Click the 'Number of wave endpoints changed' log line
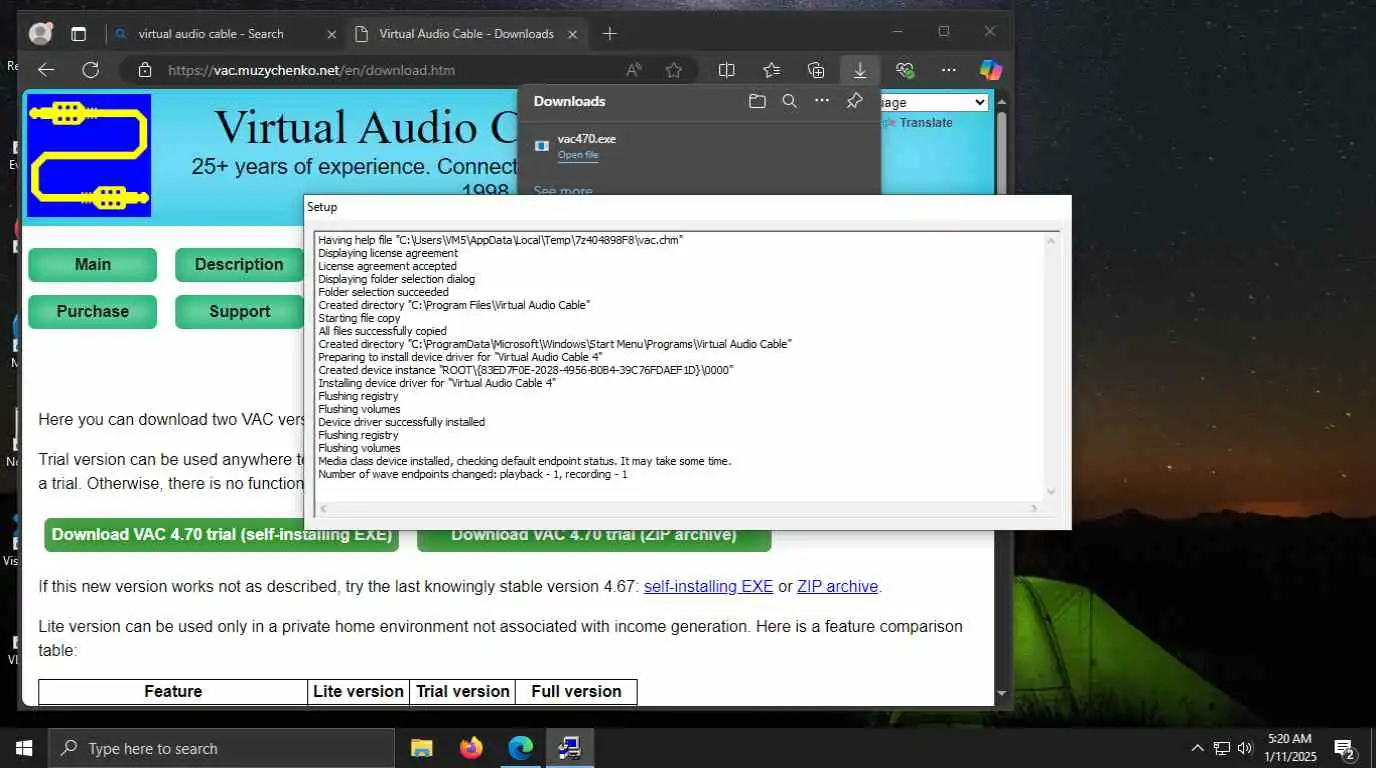1376x768 pixels. click(472, 474)
